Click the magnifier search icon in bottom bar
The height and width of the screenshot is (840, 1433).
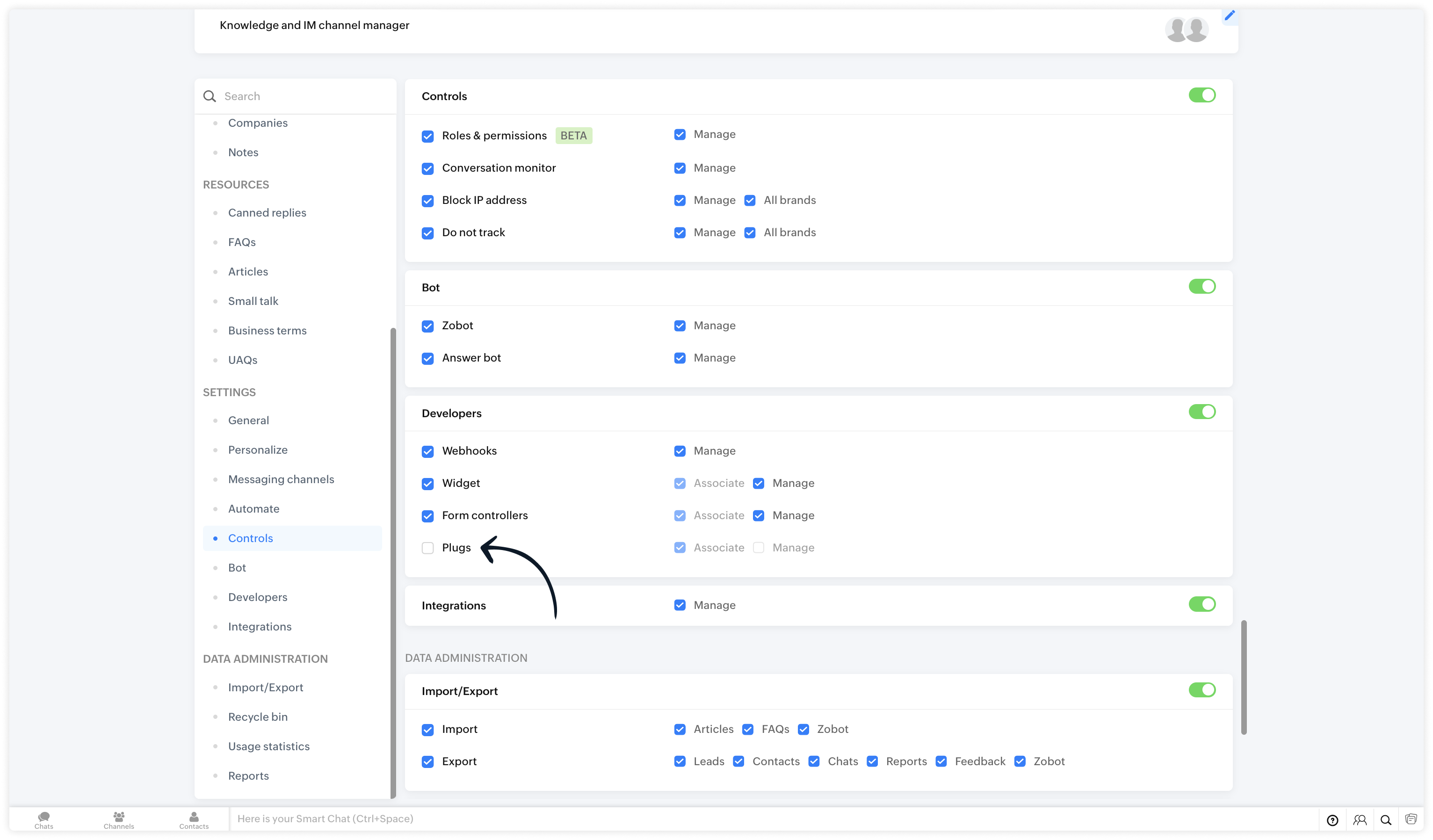(x=1386, y=819)
